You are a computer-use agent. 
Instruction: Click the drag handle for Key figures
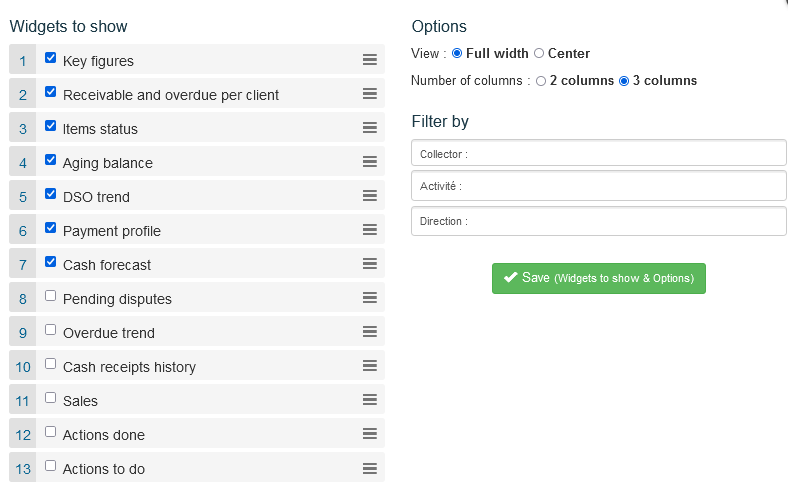coord(369,60)
